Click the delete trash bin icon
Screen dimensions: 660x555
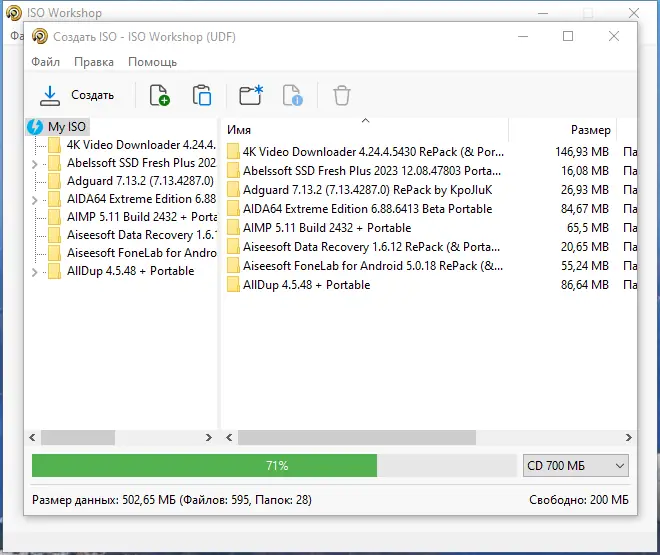point(342,96)
